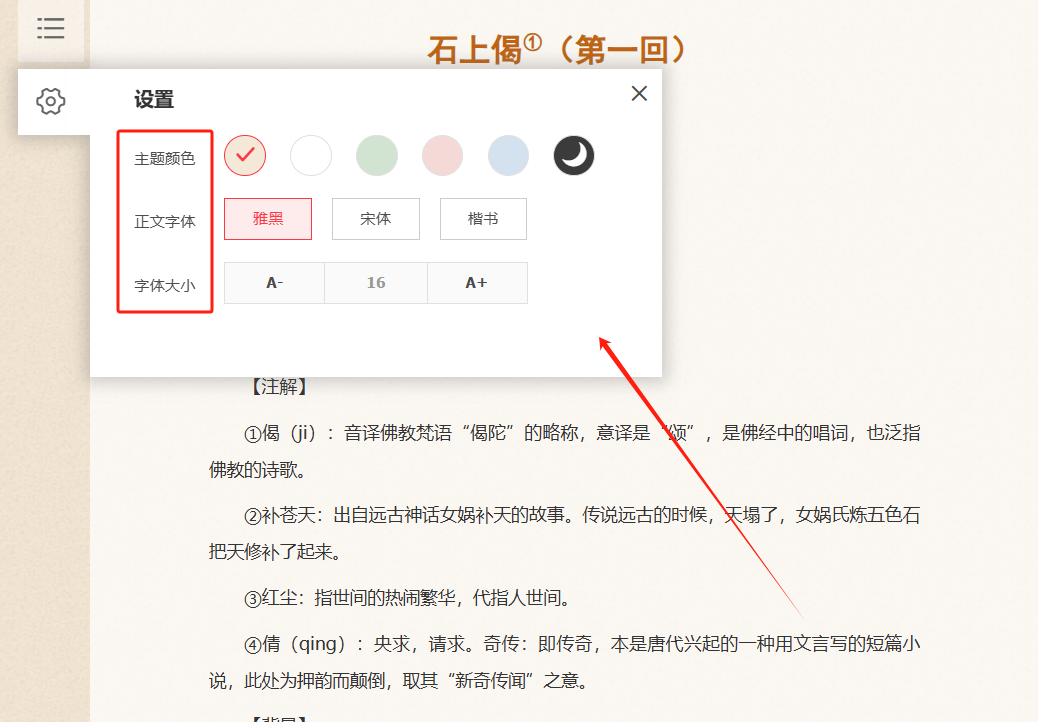Apply the light blue theme color
1038x722 pixels.
(x=508, y=156)
